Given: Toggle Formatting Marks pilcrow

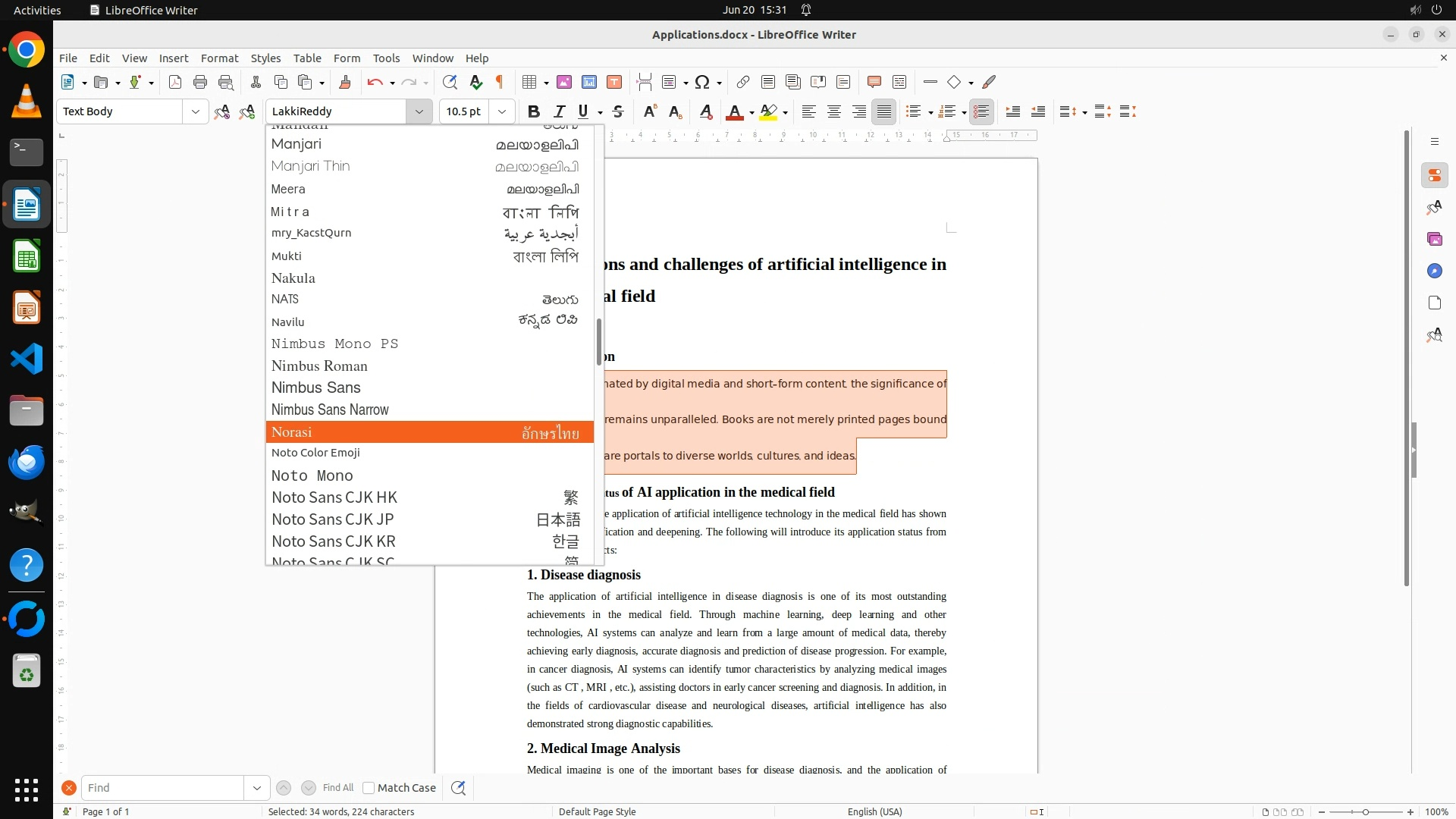Looking at the screenshot, I should (500, 82).
